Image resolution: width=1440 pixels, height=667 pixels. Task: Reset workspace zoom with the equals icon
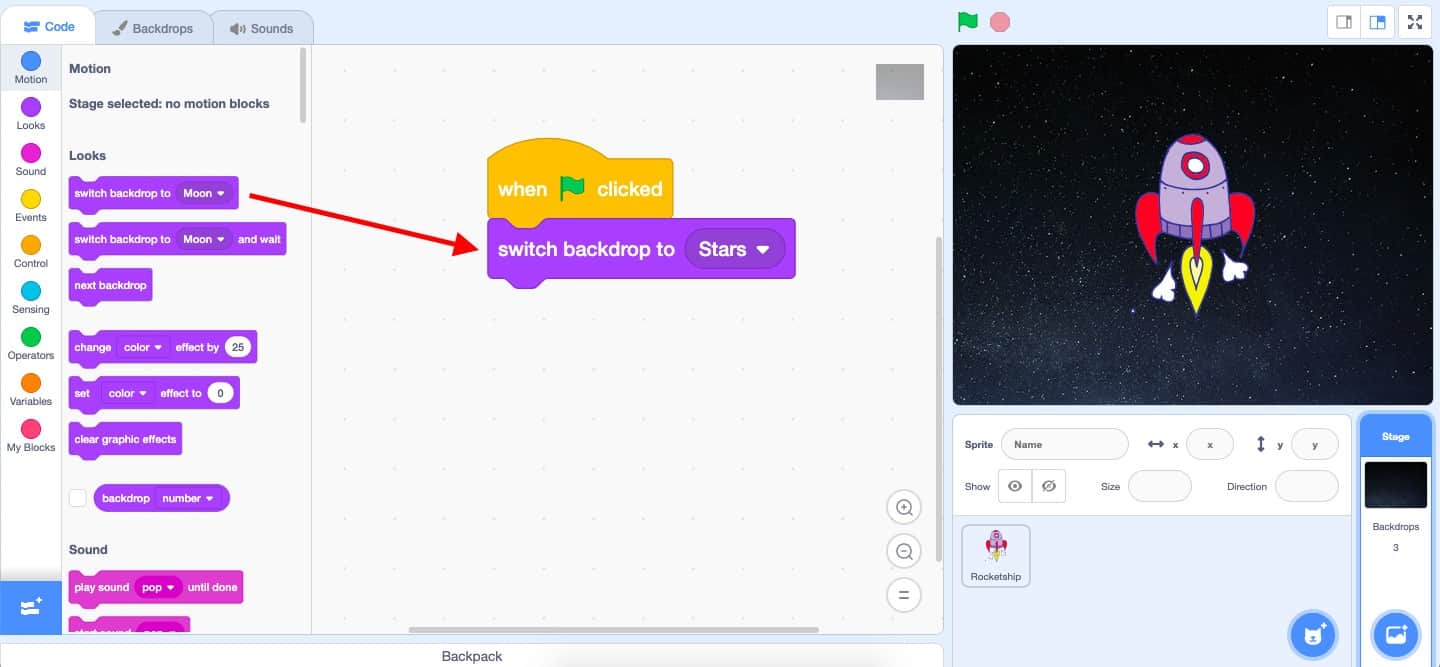point(904,595)
